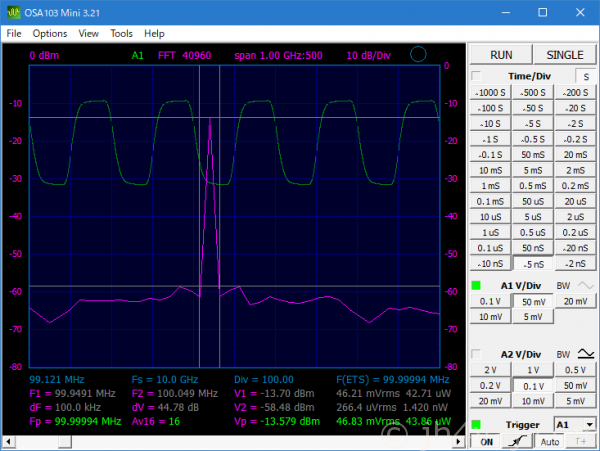Screen dimensions: 600x451
Task: Toggle the S button beside Time/Div
Action: 586,77
